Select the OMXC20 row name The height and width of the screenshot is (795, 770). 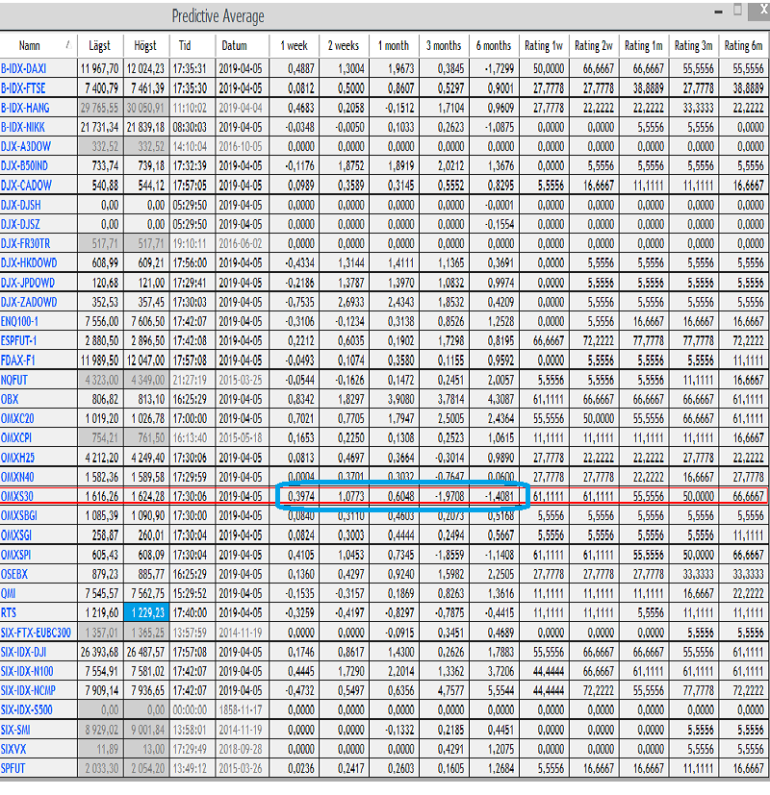pos(17,418)
